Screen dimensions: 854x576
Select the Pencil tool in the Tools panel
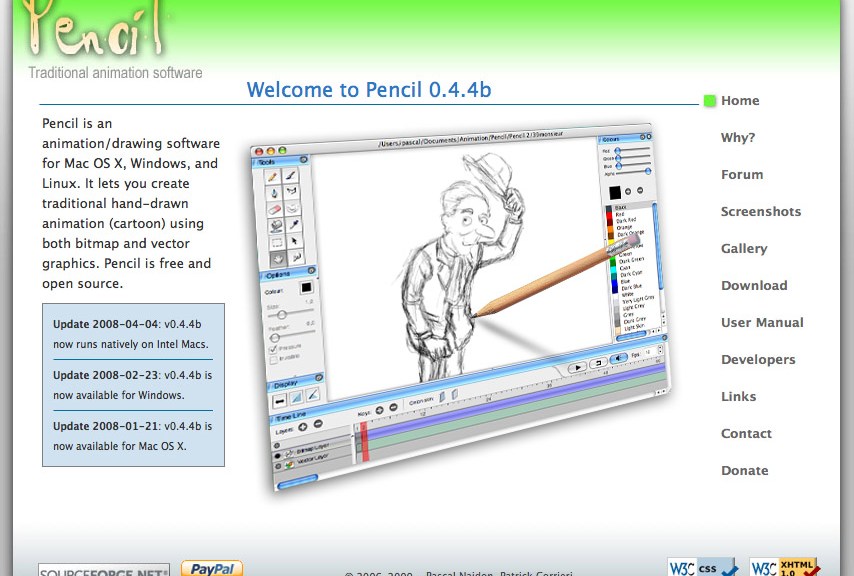(274, 177)
